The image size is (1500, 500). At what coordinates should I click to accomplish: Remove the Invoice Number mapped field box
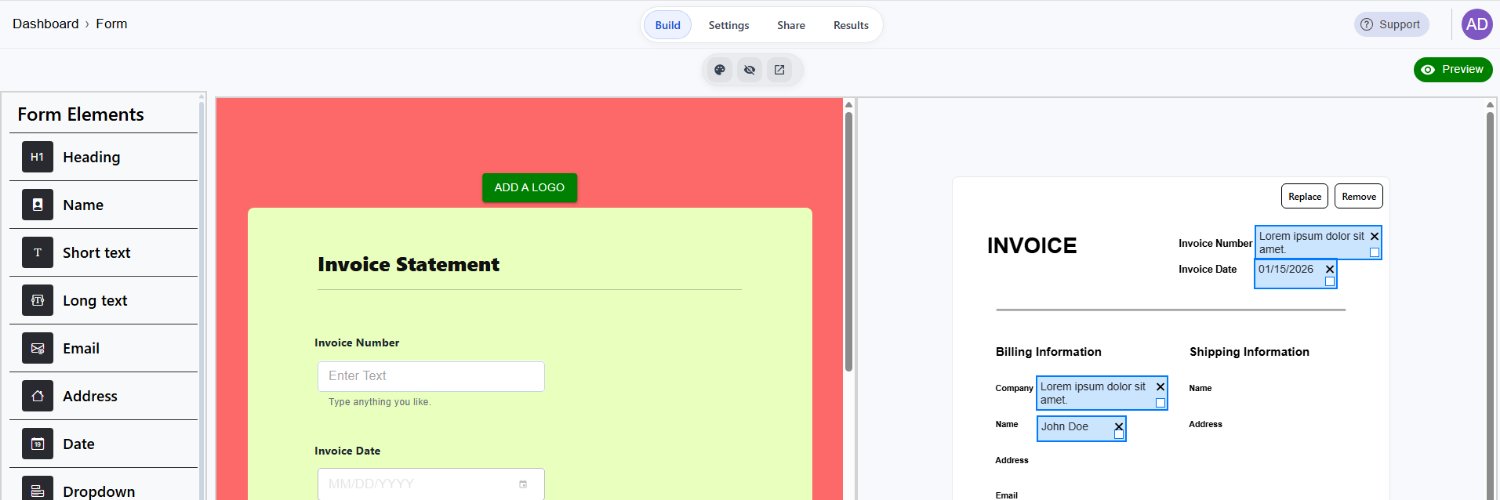(x=1374, y=236)
